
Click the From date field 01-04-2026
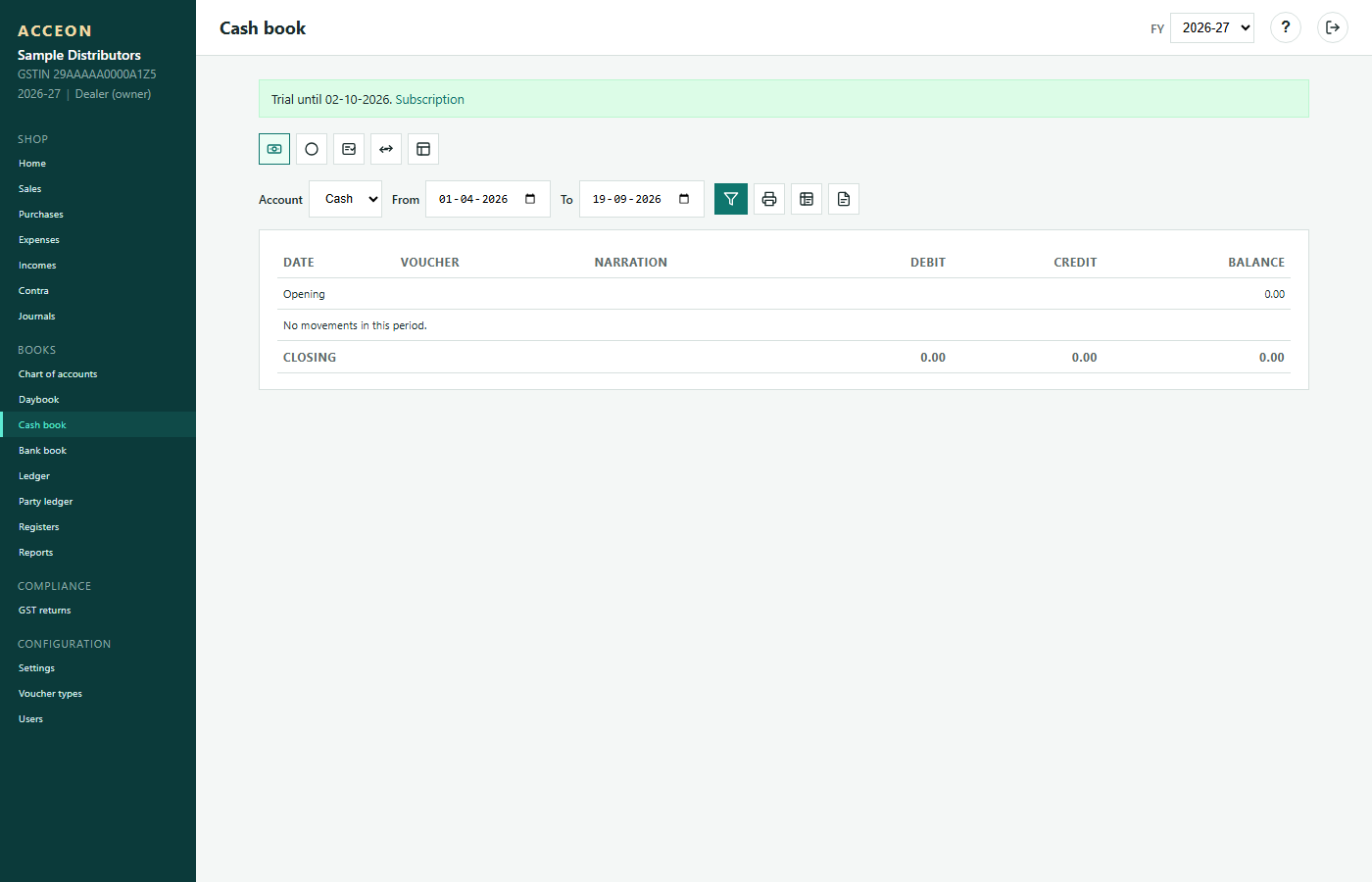point(488,199)
